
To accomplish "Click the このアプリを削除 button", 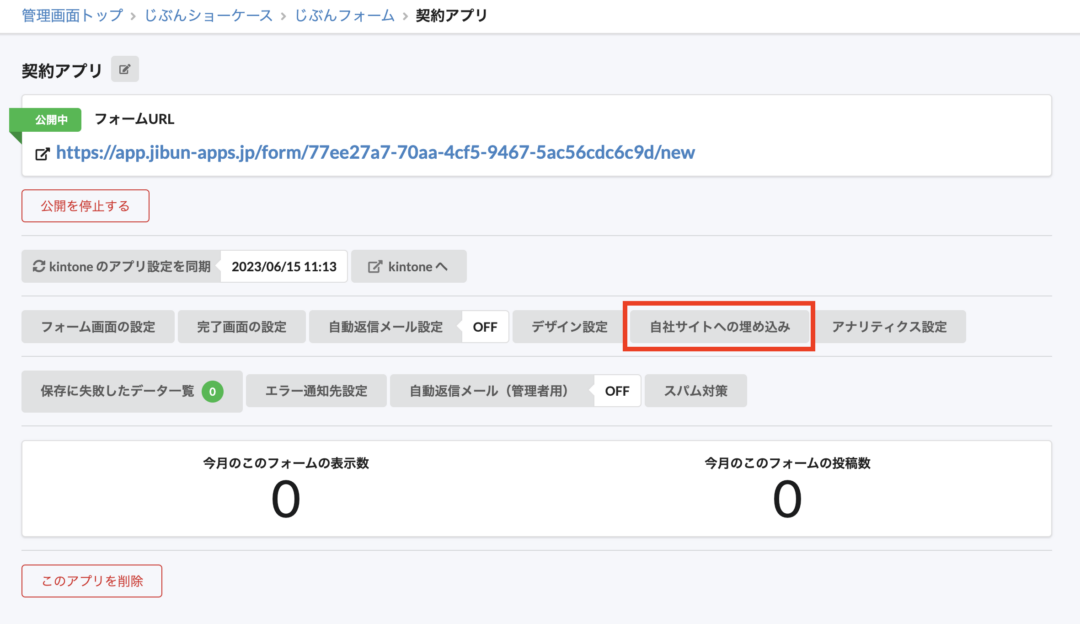I will 91,580.
